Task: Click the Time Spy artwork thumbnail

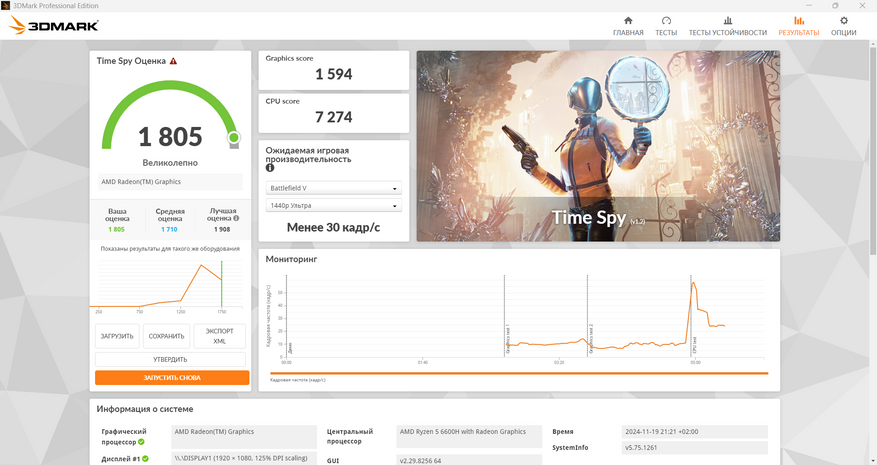Action: tap(598, 146)
